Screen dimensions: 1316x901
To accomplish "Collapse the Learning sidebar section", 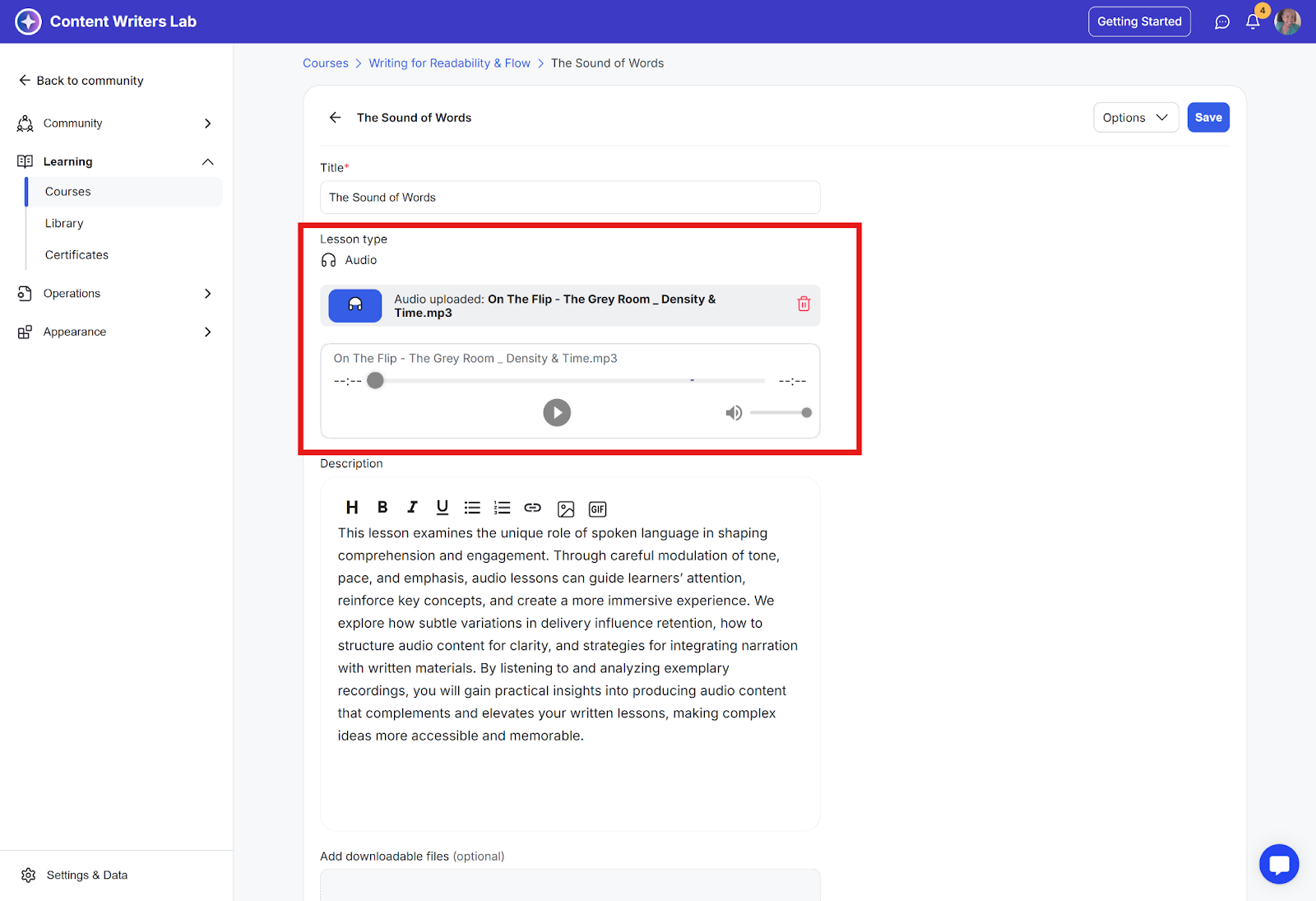I will point(208,161).
